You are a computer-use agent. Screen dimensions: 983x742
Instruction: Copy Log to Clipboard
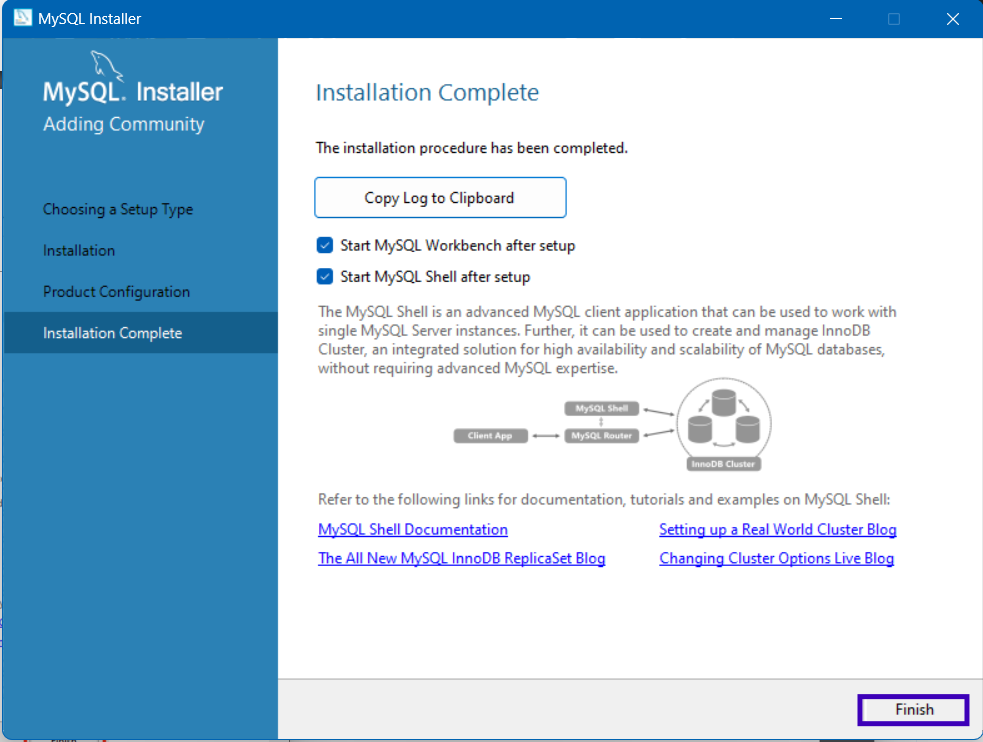[440, 197]
